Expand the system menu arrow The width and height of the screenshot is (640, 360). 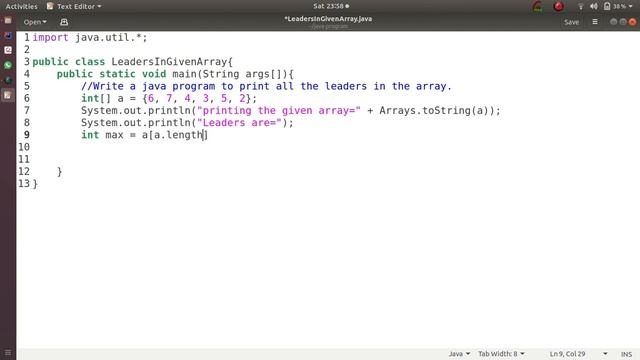click(x=631, y=7)
